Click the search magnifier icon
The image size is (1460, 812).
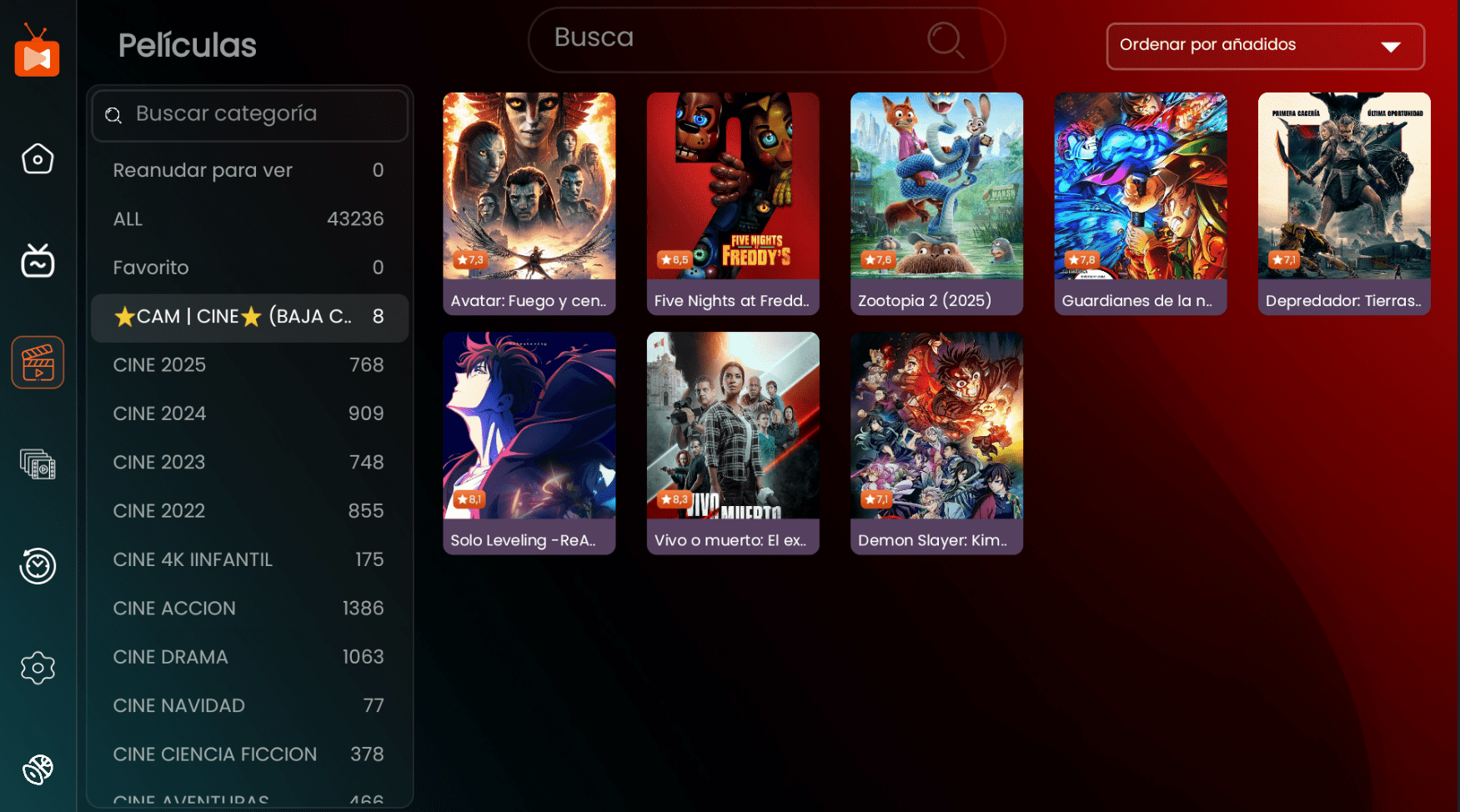coord(946,40)
